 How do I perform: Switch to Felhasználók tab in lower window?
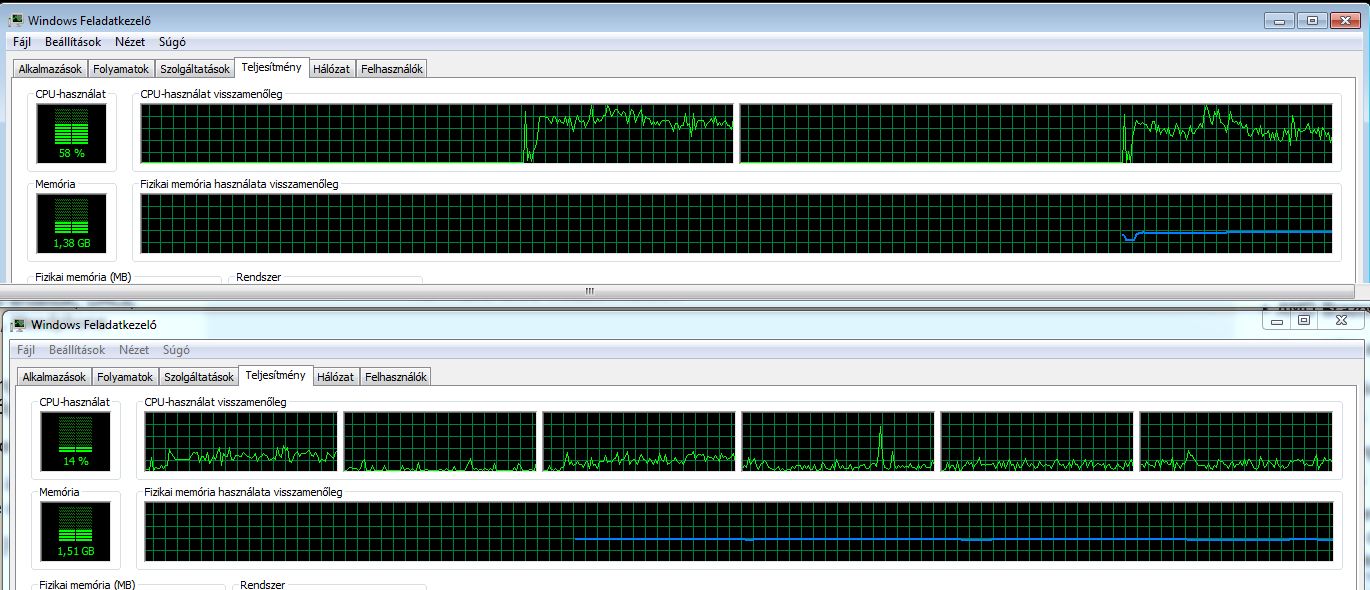coord(396,377)
